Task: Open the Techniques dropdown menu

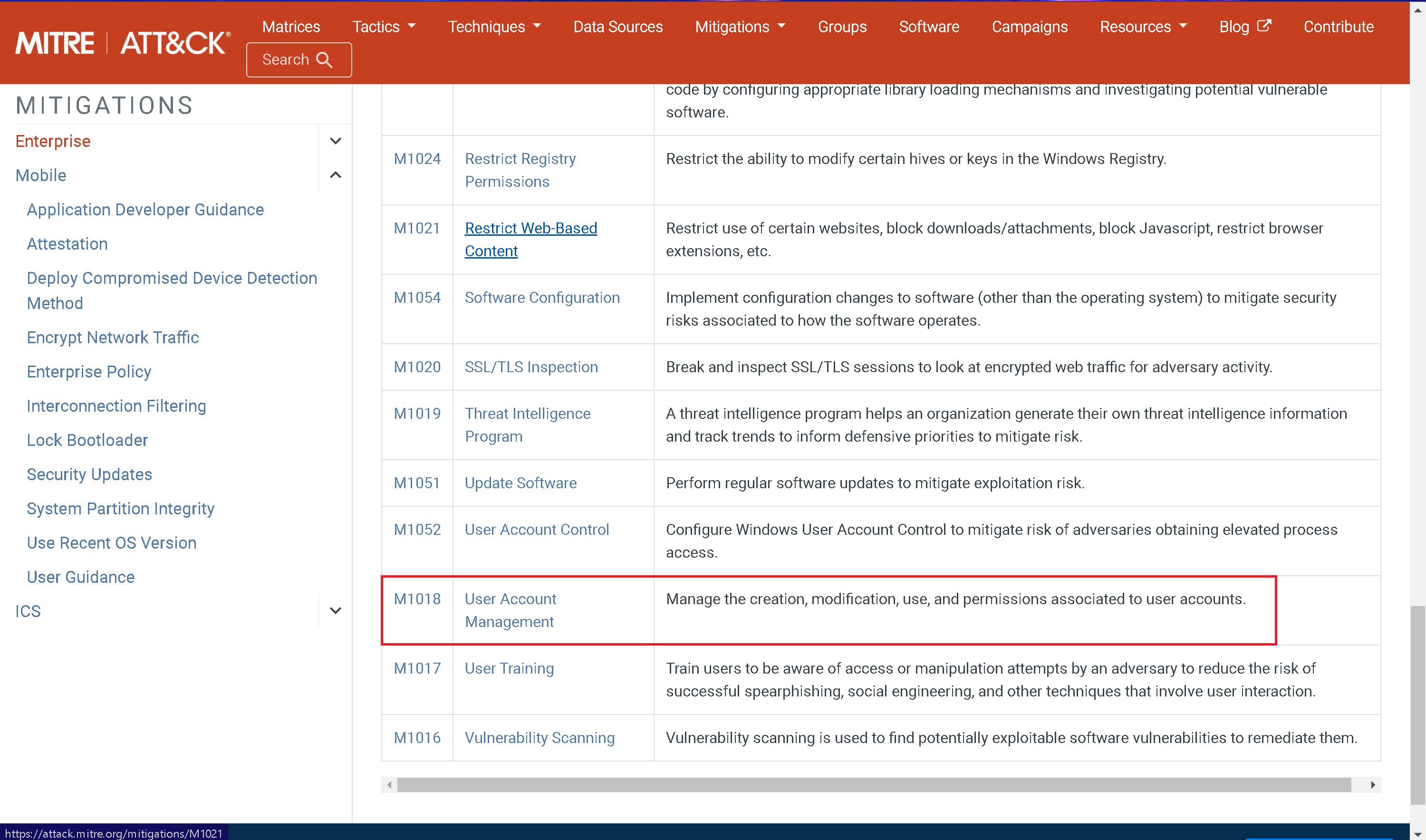Action: (494, 27)
